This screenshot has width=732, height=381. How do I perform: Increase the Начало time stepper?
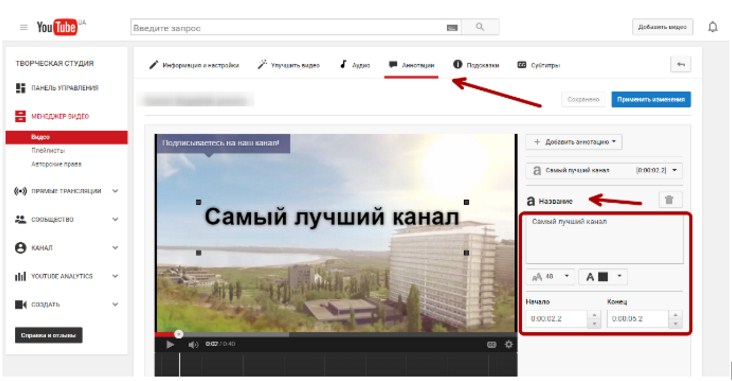594,315
